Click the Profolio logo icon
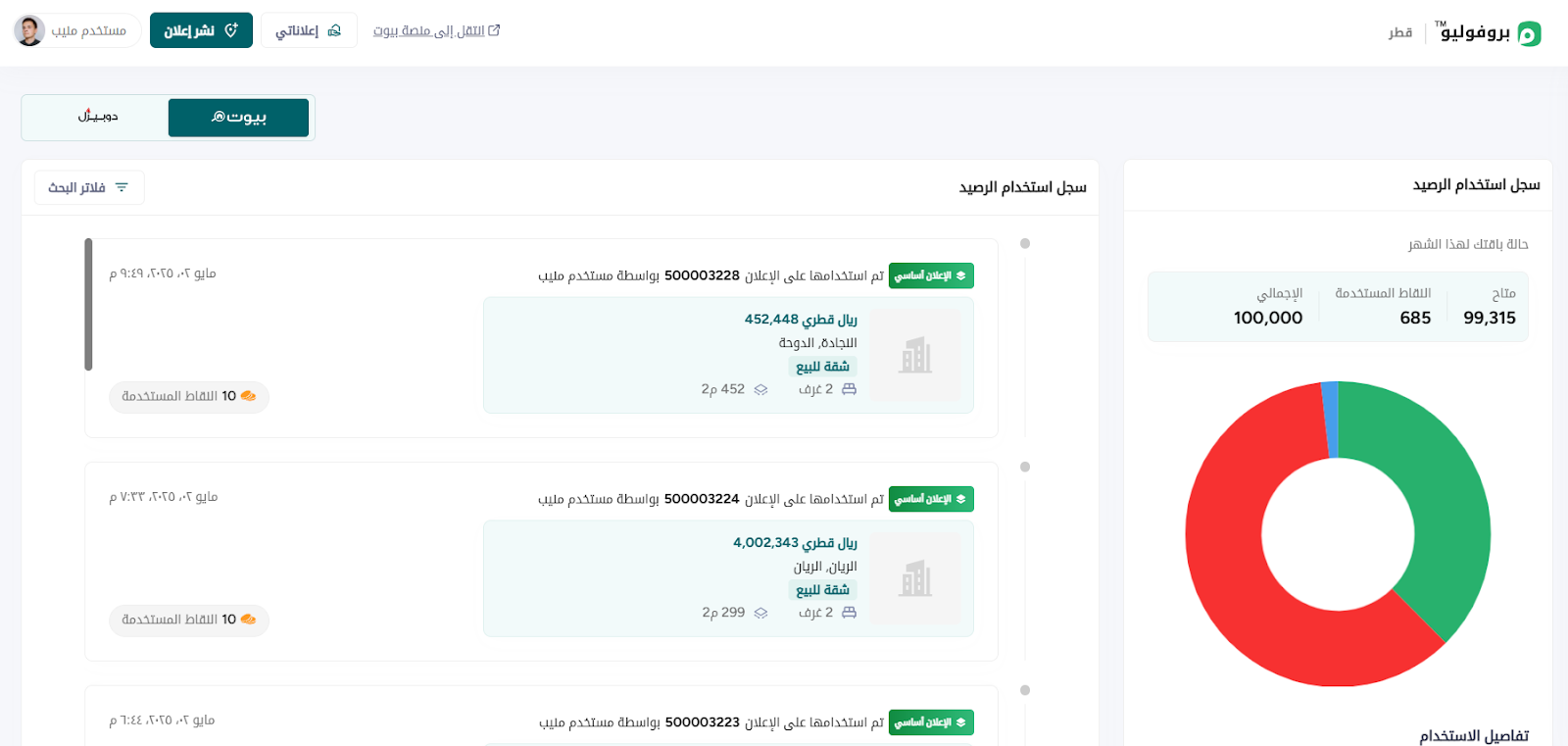This screenshot has height=746, width=1568. click(1529, 34)
